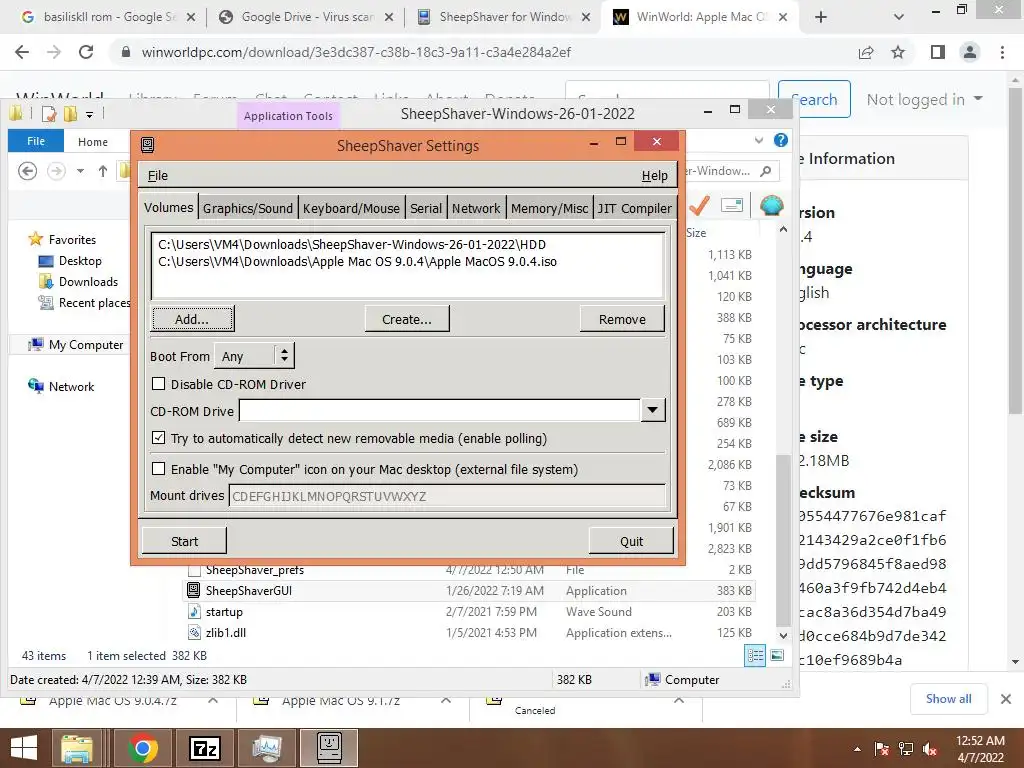
Task: Open the quick access toolbar dropdown
Action: (x=89, y=114)
